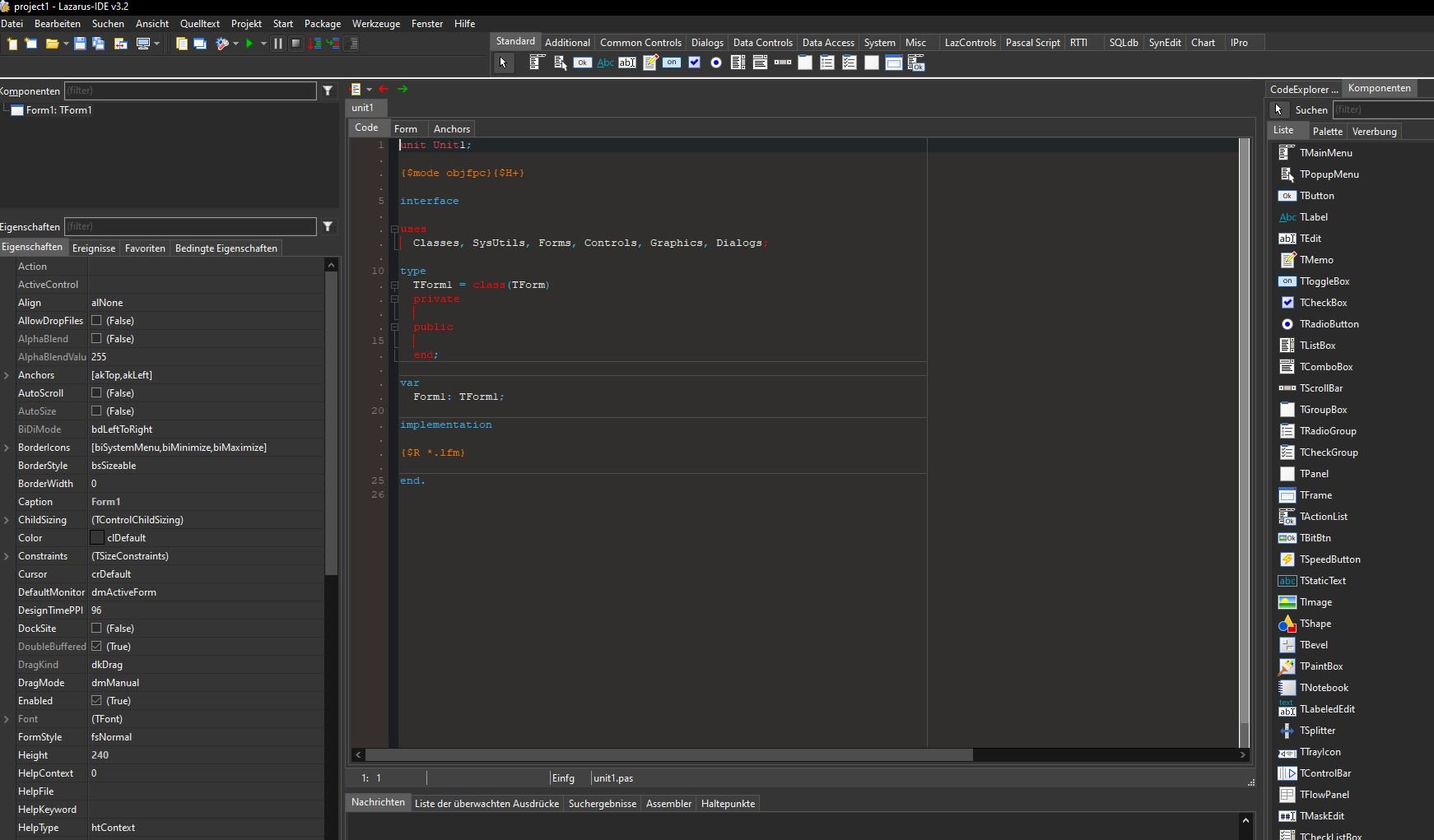Click the filter funnel next to Komponenten
Image resolution: width=1434 pixels, height=840 pixels.
328,90
